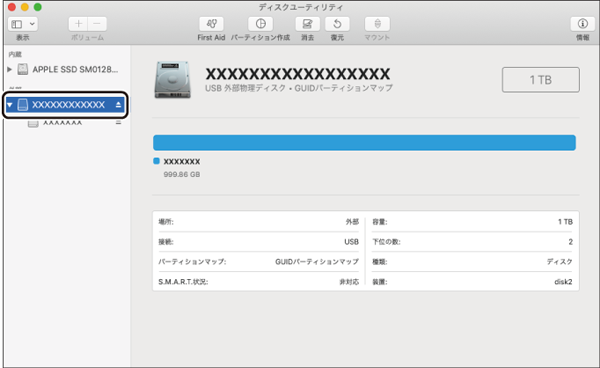Open the sidebar display view button
Viewport: 600px width, 368px height.
tap(16, 24)
